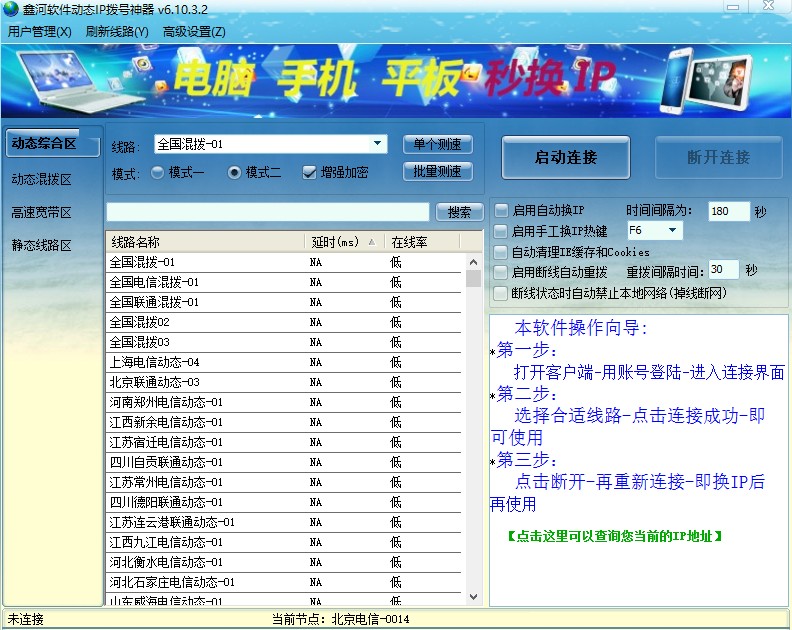Screen dimensions: 792x630
Task: Select the row 全国电信混拨-01
Action: click(284, 282)
